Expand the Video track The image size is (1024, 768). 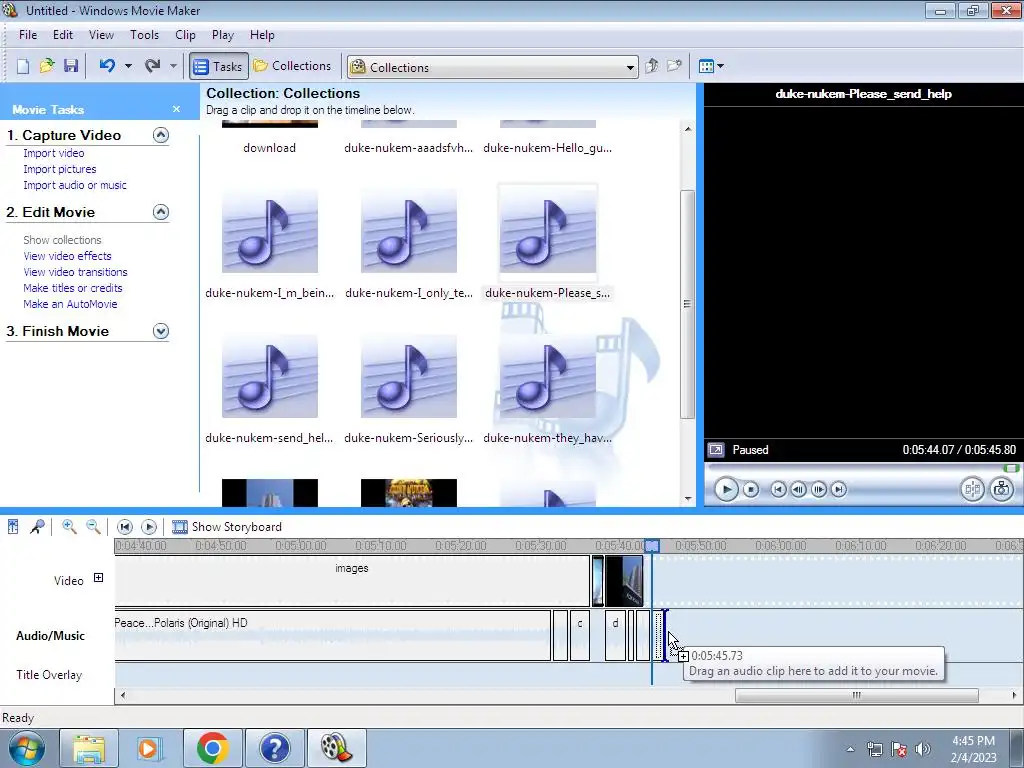click(x=98, y=577)
